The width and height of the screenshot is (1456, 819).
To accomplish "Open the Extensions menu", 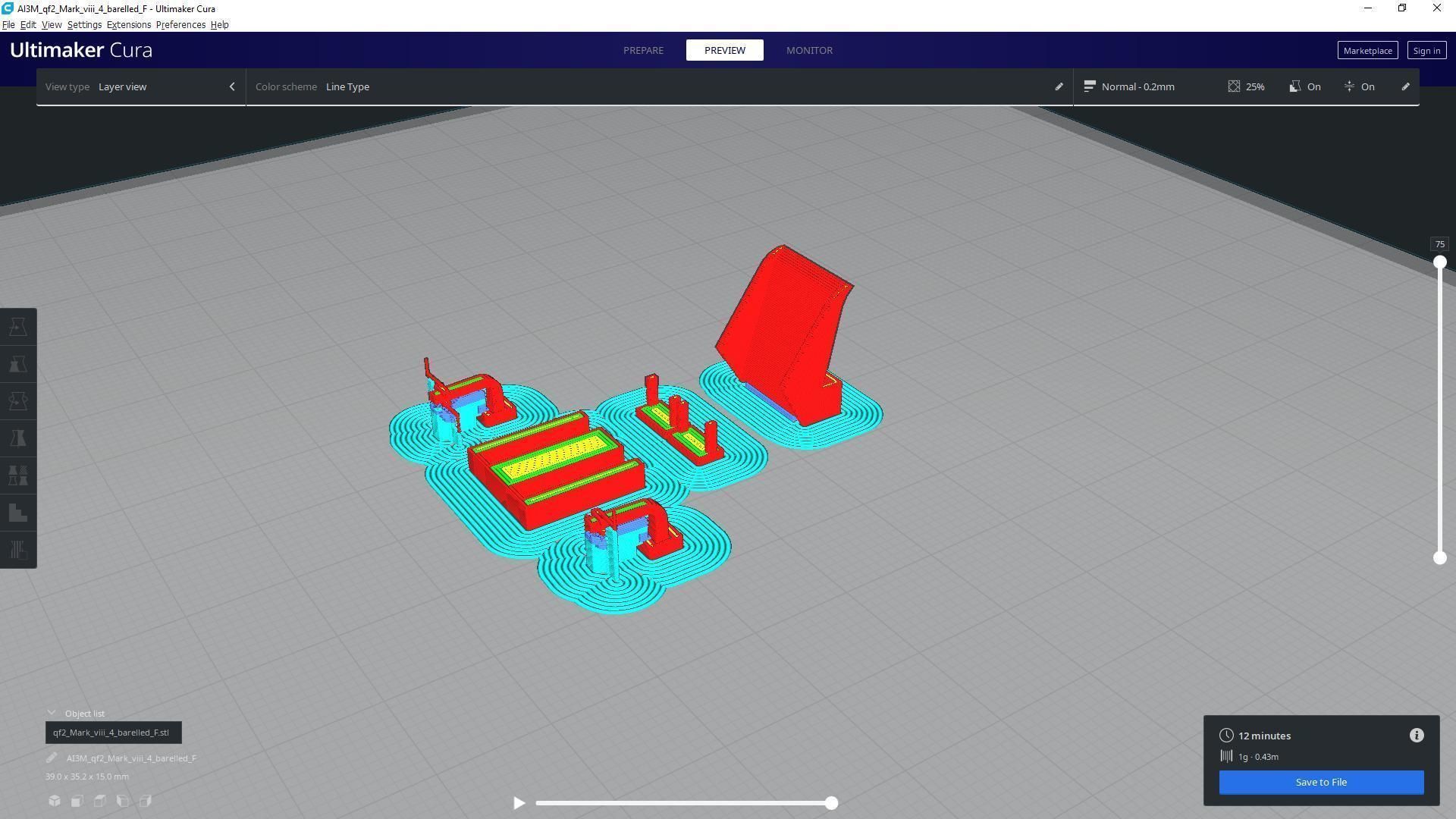I will coord(128,24).
